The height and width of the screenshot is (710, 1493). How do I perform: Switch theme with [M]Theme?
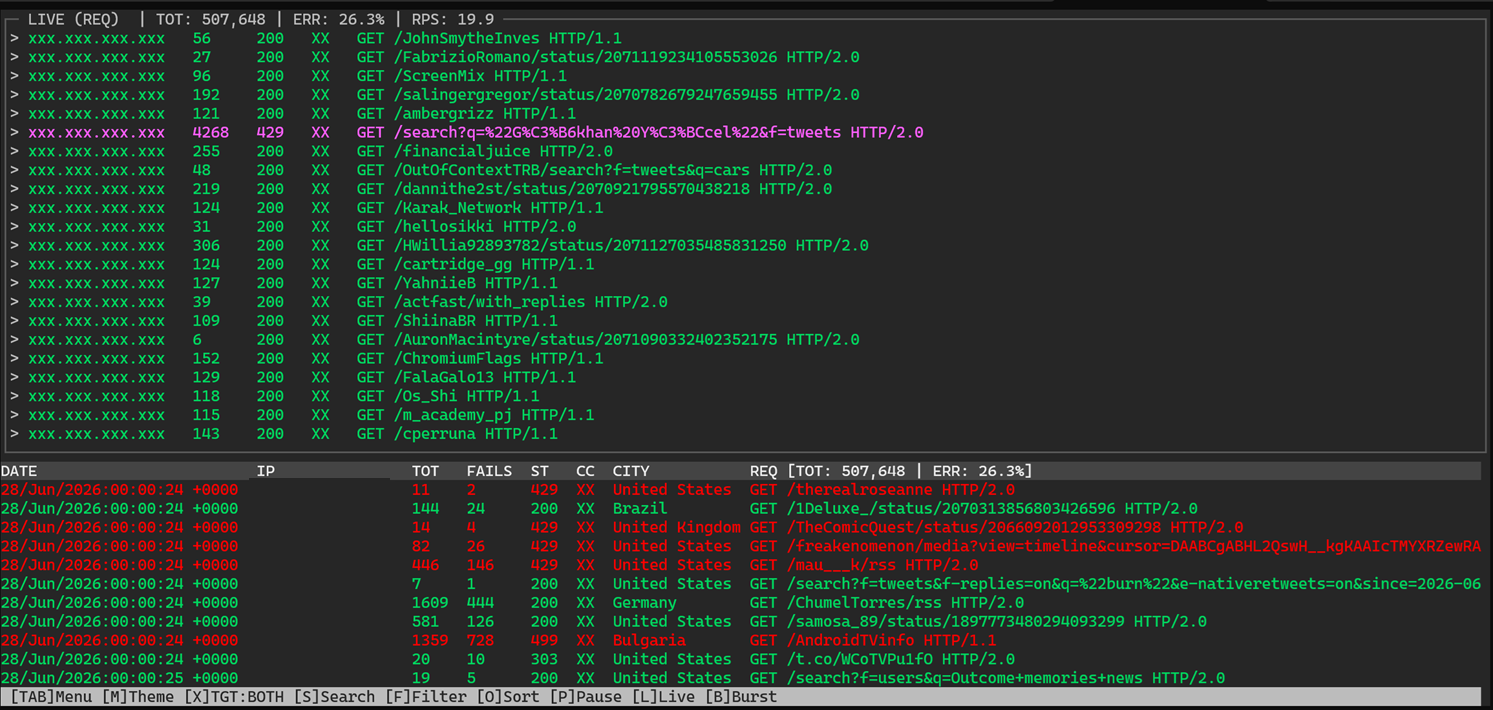[x=138, y=697]
